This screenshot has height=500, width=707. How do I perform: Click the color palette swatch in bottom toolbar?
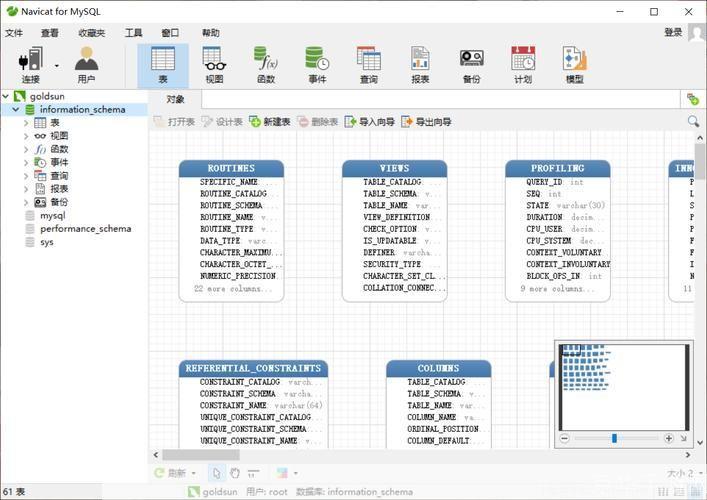tap(282, 473)
